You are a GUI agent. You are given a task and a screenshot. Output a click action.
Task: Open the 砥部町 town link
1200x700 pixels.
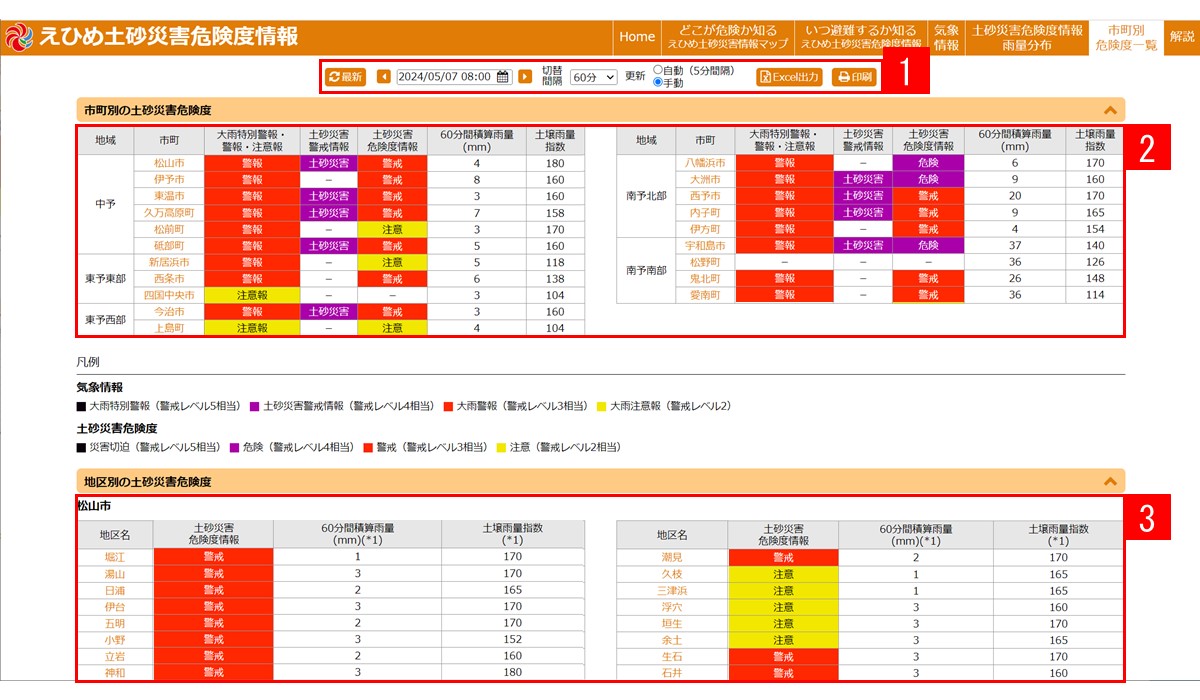169,246
